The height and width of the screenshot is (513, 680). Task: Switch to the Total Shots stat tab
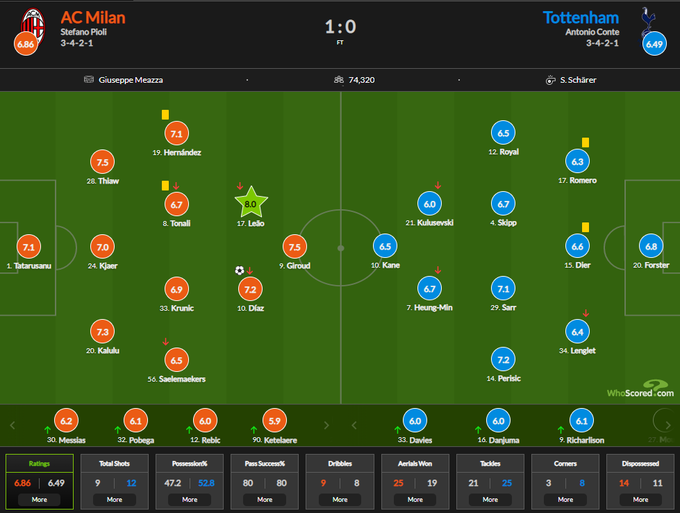(x=115, y=464)
